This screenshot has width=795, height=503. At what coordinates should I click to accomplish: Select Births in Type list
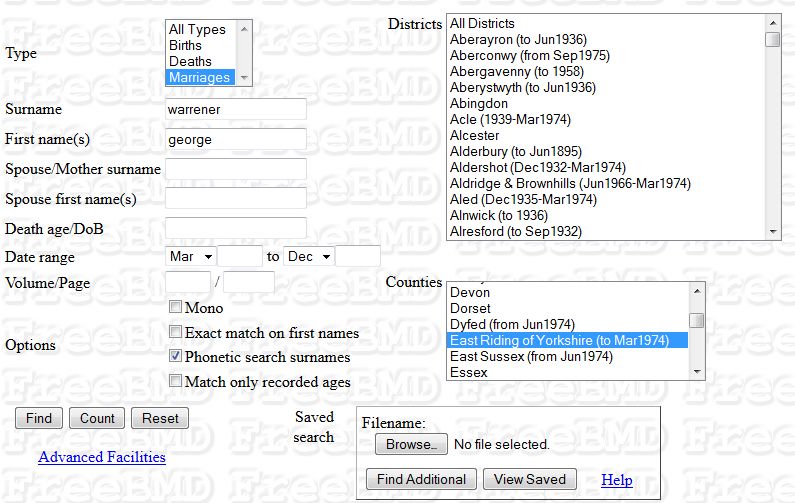201,46
